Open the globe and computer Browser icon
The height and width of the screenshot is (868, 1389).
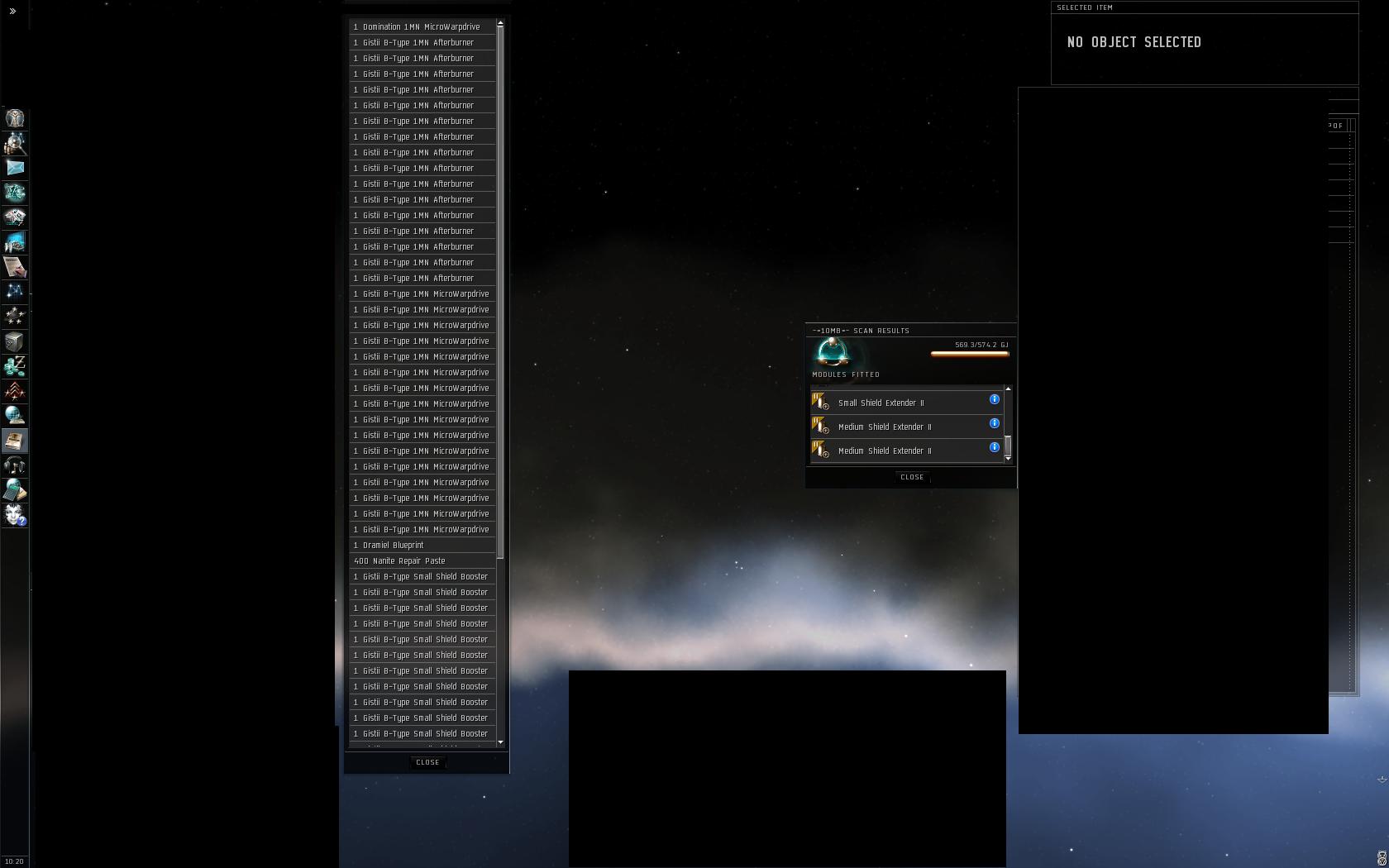click(15, 416)
